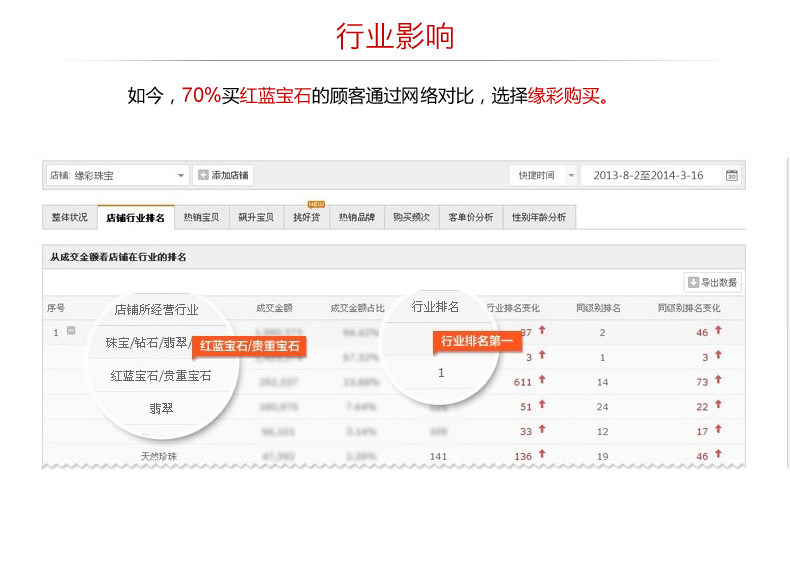Open the 热销宝贝 tab
Image resolution: width=790 pixels, height=570 pixels.
click(202, 217)
